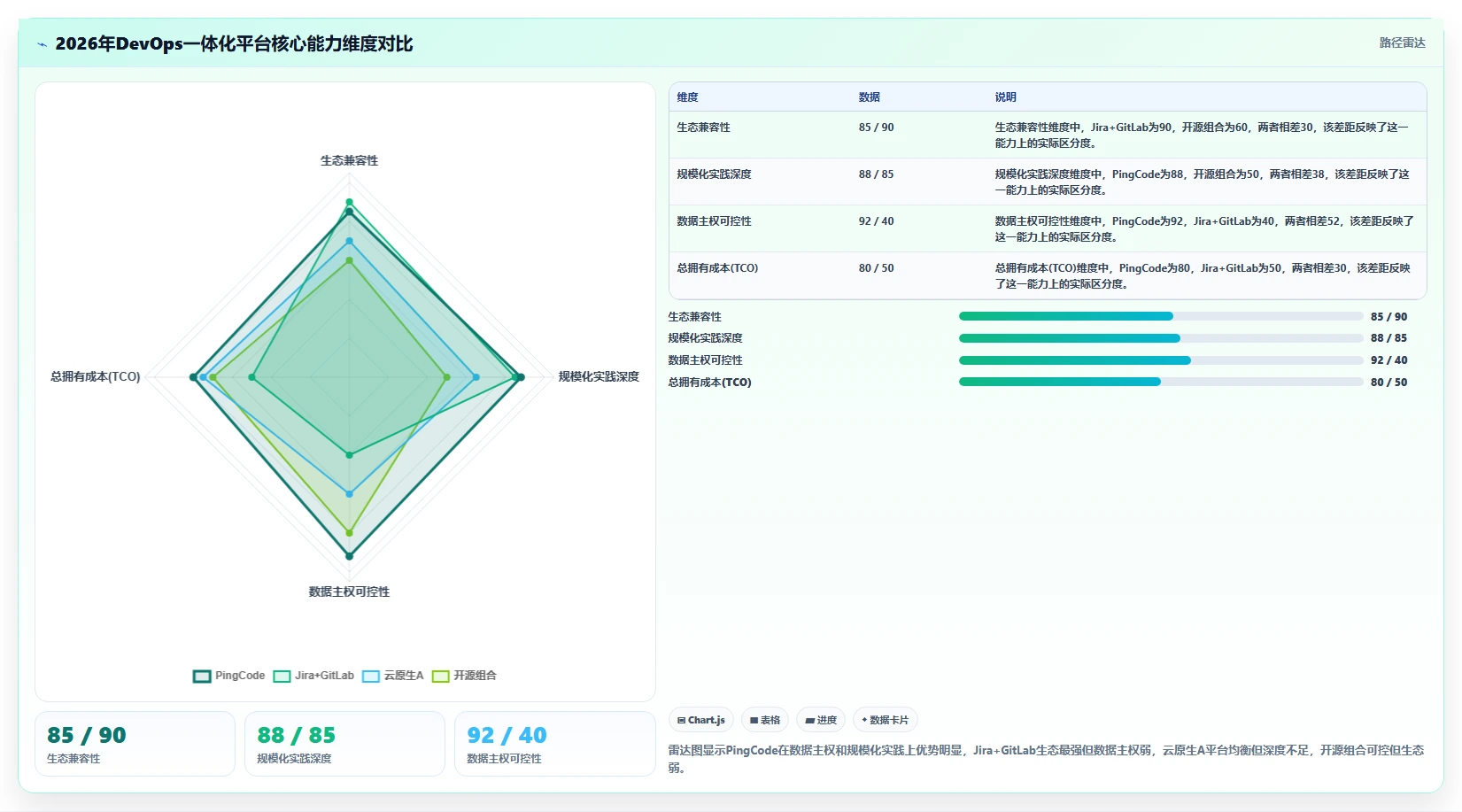
Task: Click the 开源组合 legend color box
Action: tap(441, 676)
